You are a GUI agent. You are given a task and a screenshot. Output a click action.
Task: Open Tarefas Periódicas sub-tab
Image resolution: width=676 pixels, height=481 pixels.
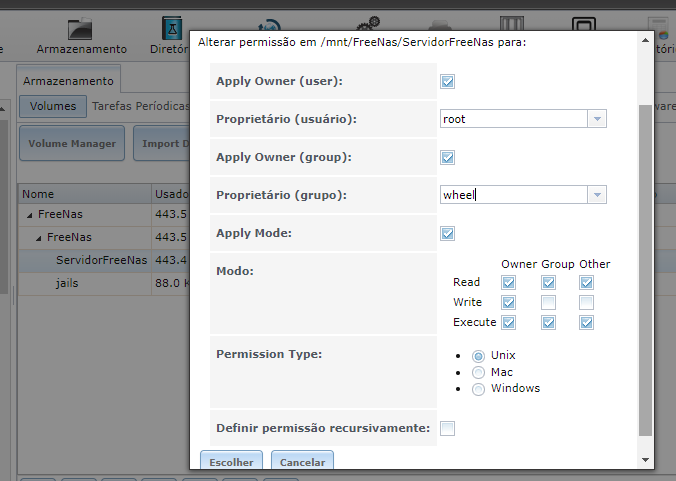point(140,106)
